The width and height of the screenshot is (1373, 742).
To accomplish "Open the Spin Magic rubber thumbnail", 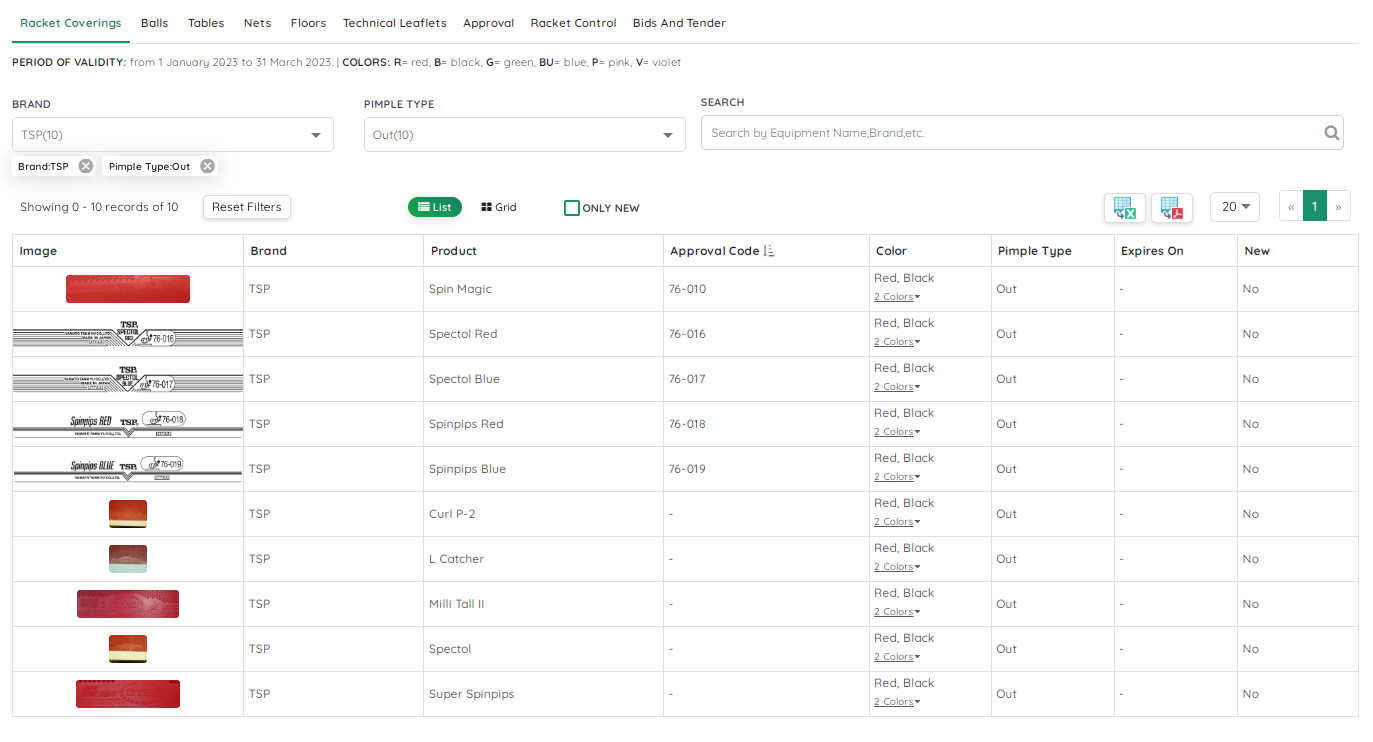I will point(128,289).
